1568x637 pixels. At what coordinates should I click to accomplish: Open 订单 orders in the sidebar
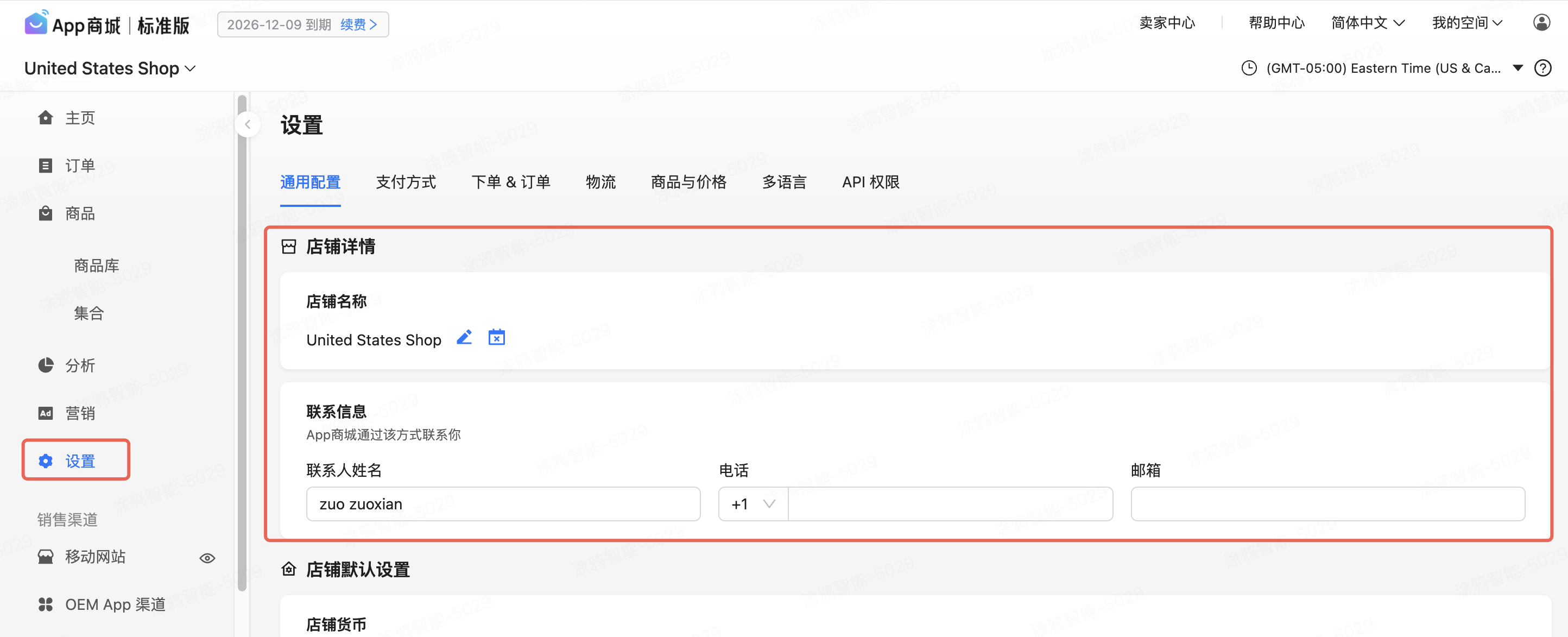coord(79,166)
